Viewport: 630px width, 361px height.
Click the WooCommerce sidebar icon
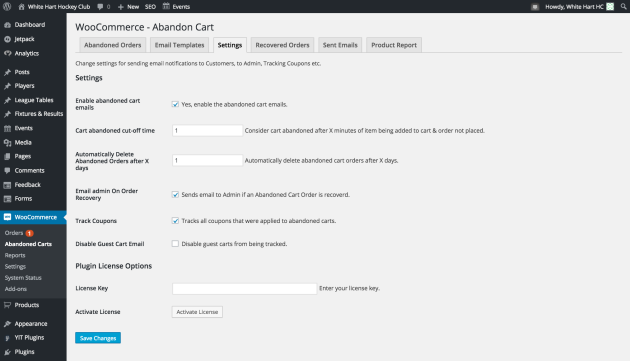click(x=7, y=217)
